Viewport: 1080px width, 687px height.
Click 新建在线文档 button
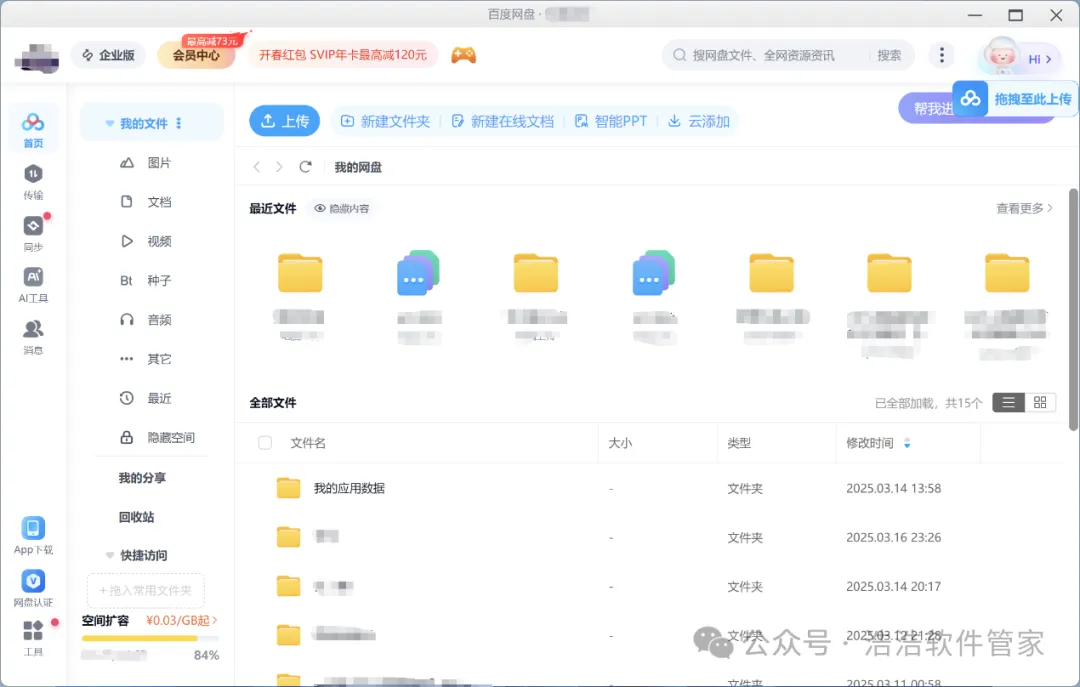click(502, 121)
